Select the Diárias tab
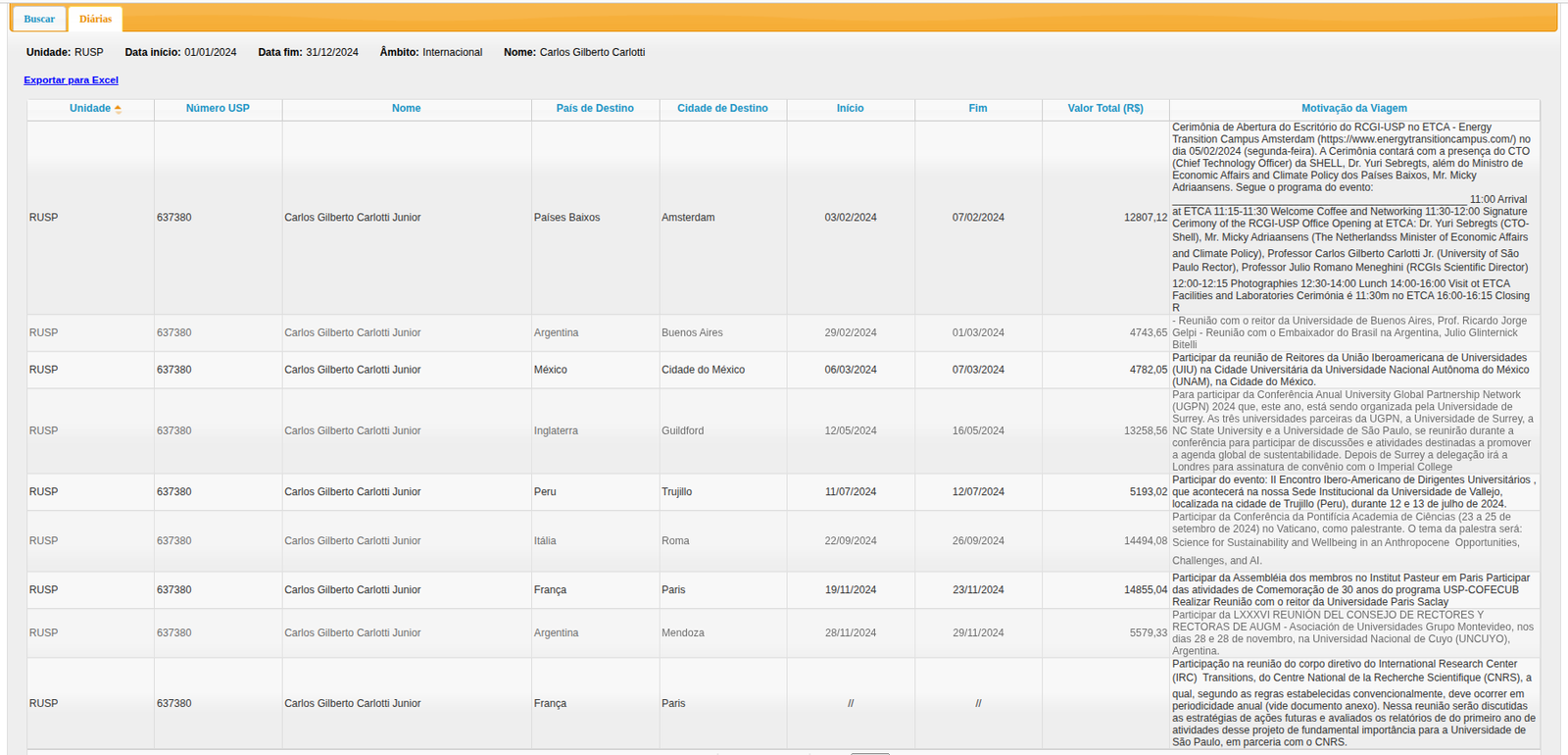1568x755 pixels. pyautogui.click(x=95, y=19)
